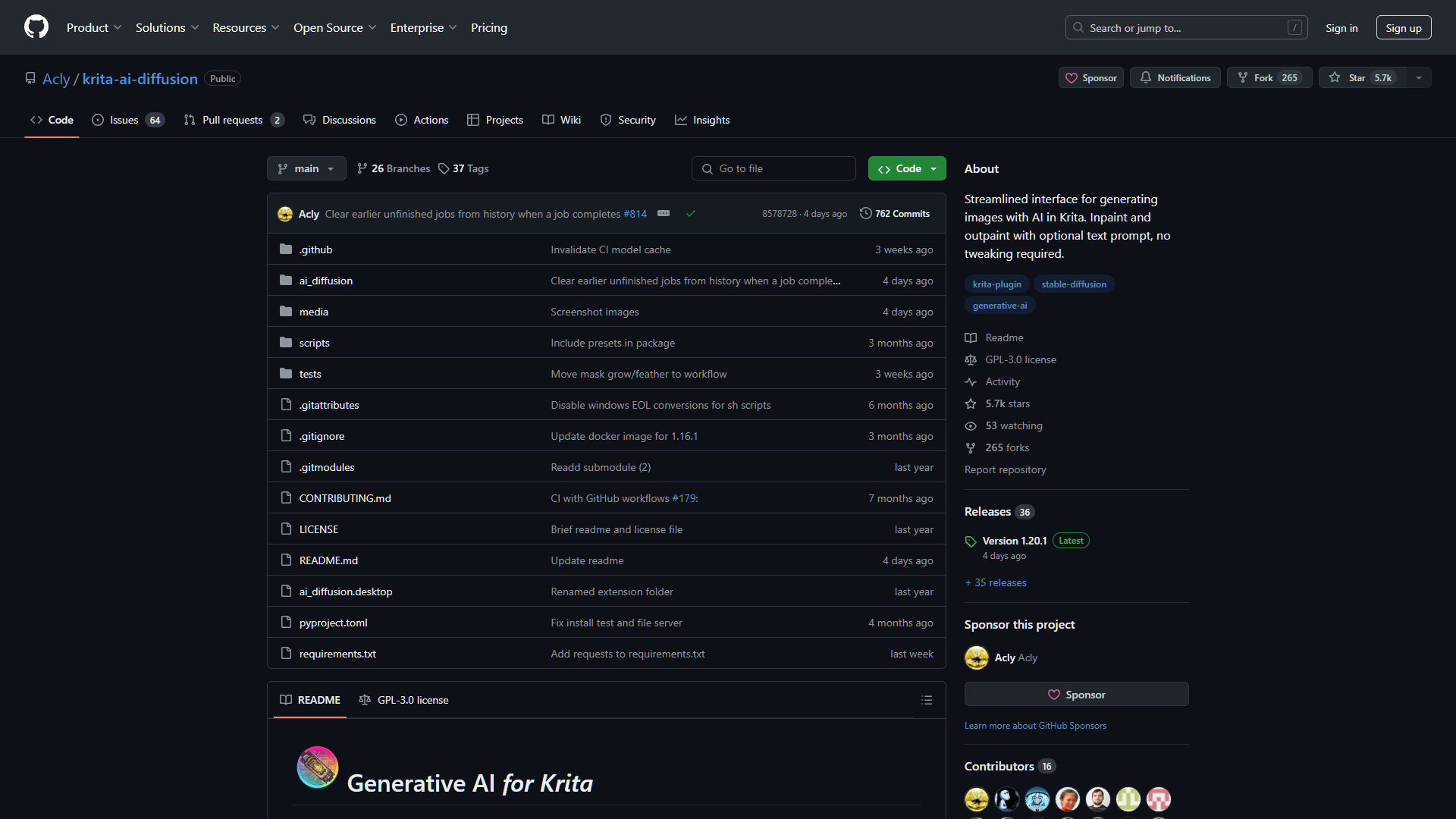
Task: Open the star lists dropdown arrow
Action: coord(1418,78)
